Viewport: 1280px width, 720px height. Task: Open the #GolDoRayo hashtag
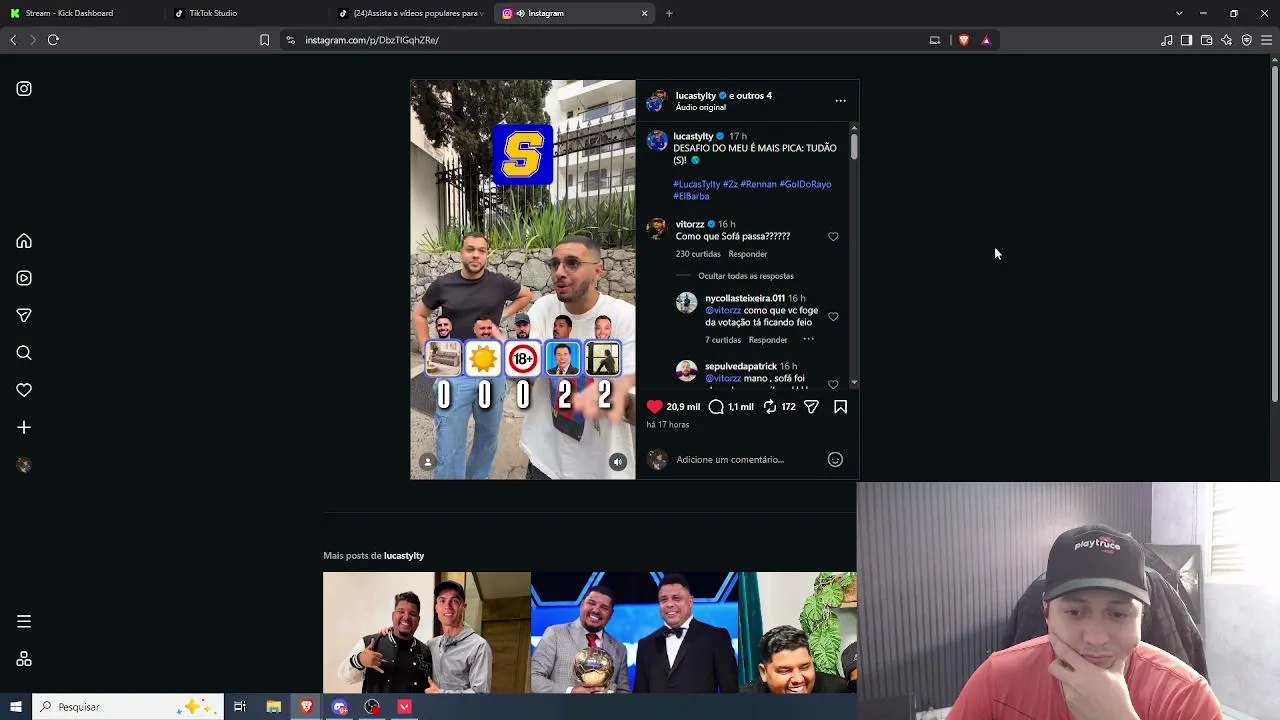click(x=805, y=185)
